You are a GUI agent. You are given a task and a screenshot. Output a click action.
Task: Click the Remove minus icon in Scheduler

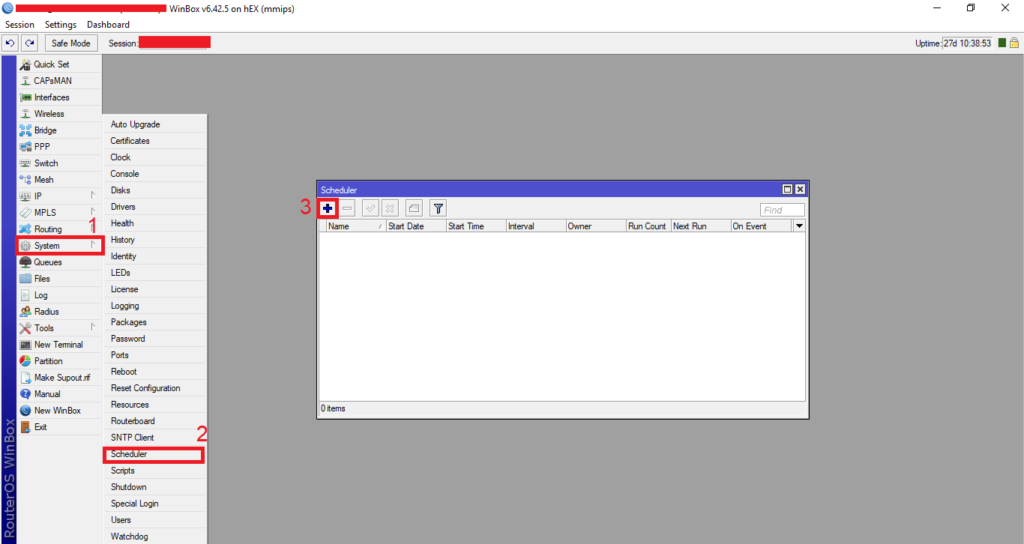pyautogui.click(x=347, y=208)
